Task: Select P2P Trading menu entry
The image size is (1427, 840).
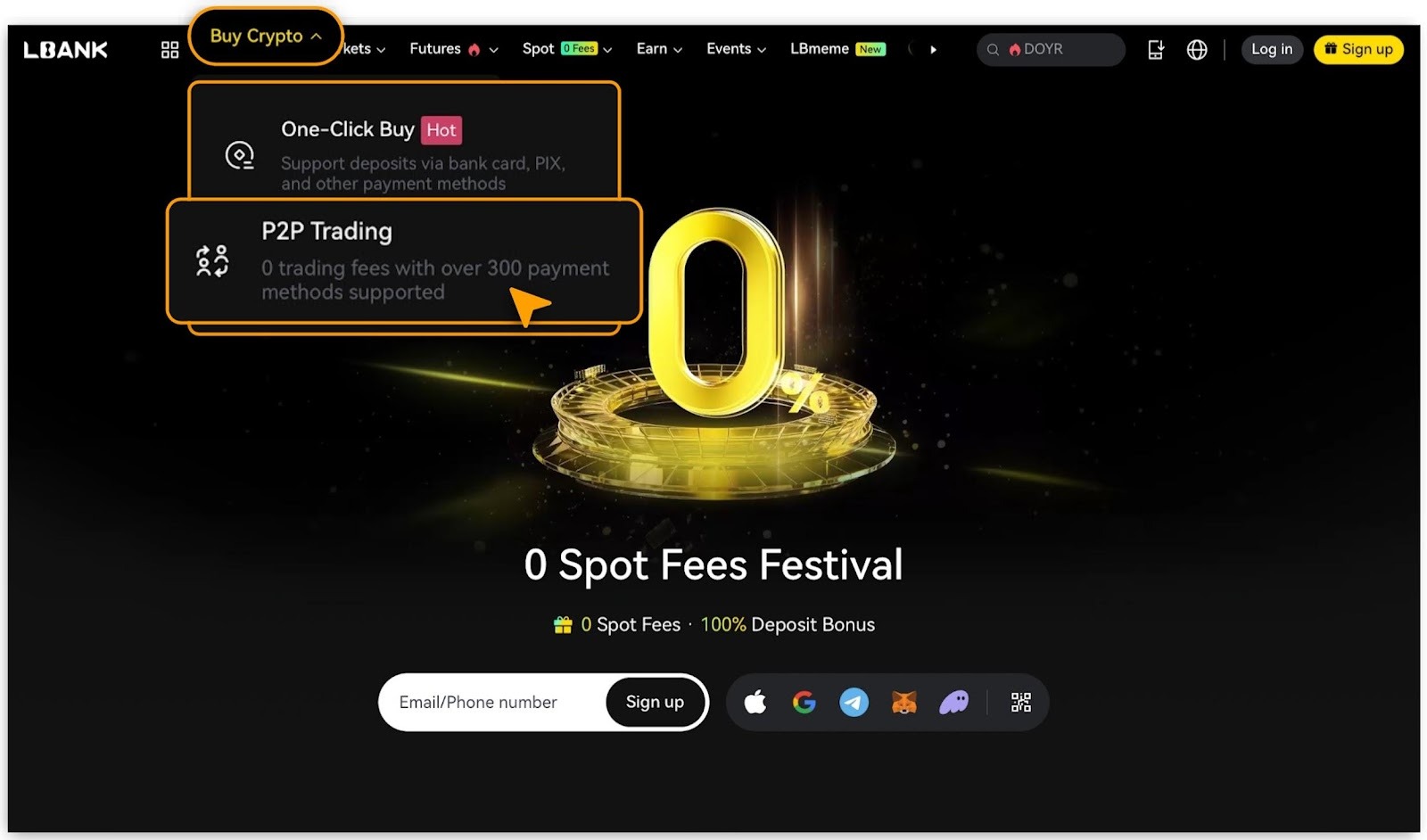Action: [x=404, y=260]
